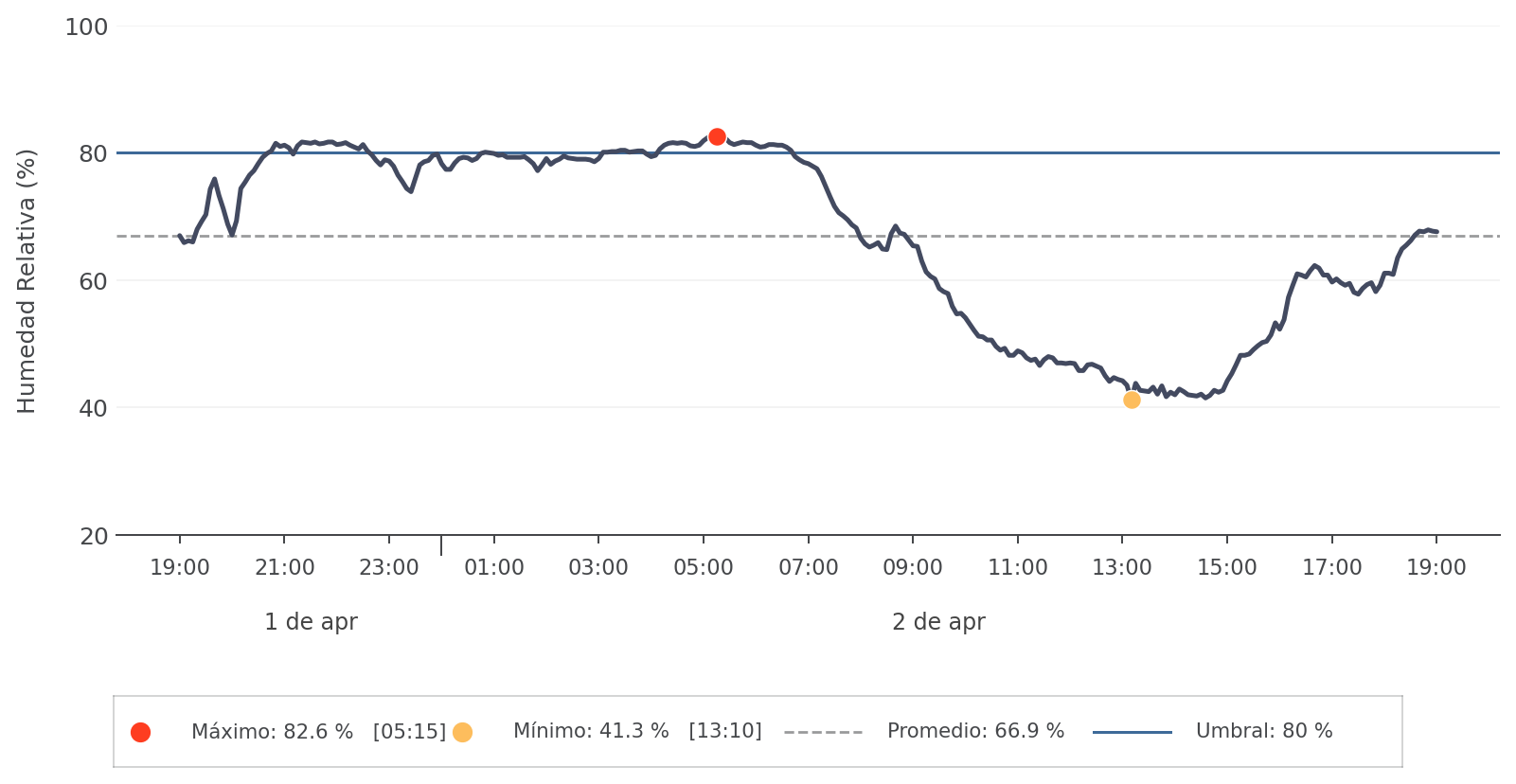Viewport: 1516px width, 784px height.
Task: Click the 07:00 time axis label
Action: 809,568
